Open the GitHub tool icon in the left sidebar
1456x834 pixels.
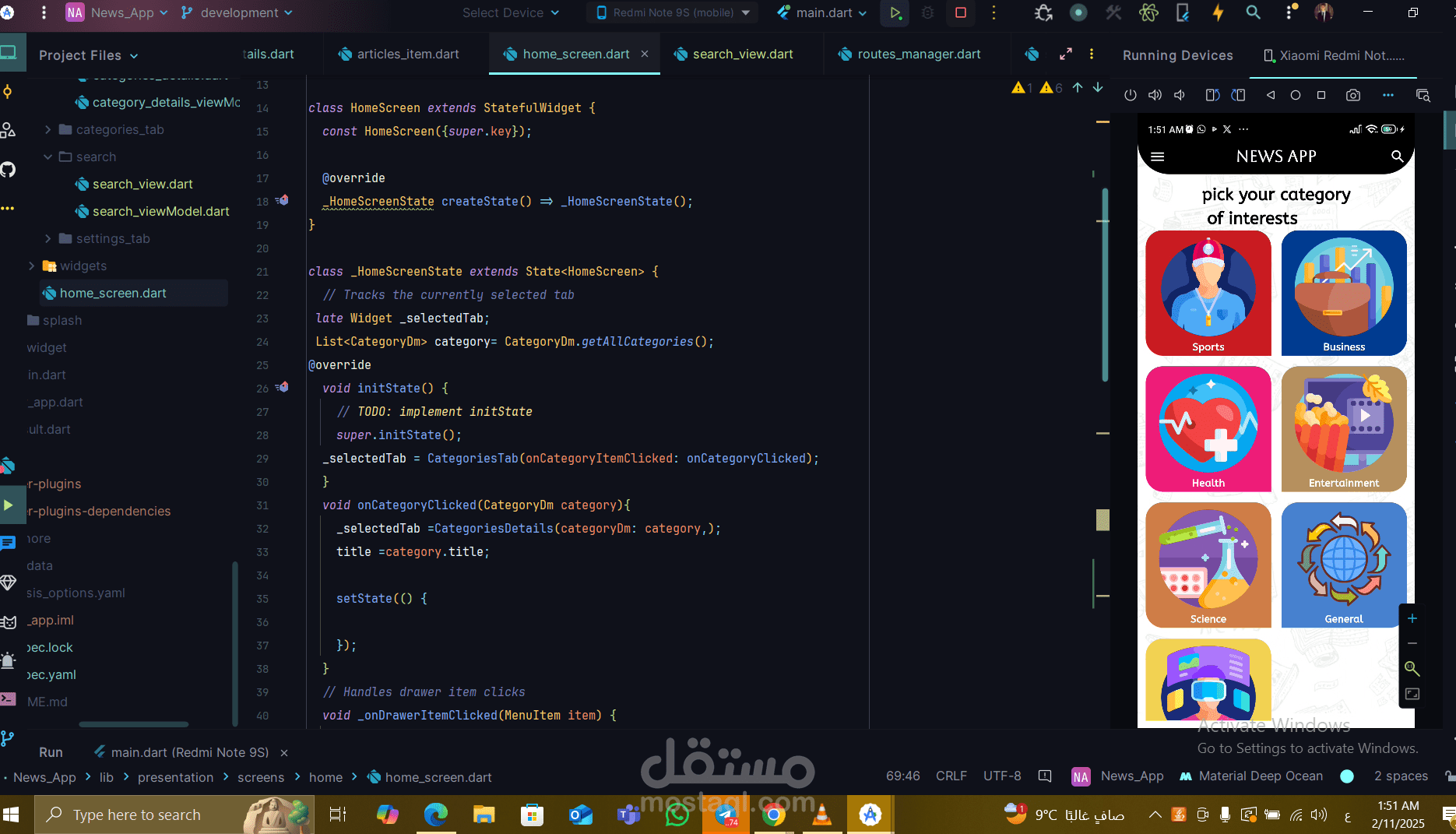tap(8, 169)
